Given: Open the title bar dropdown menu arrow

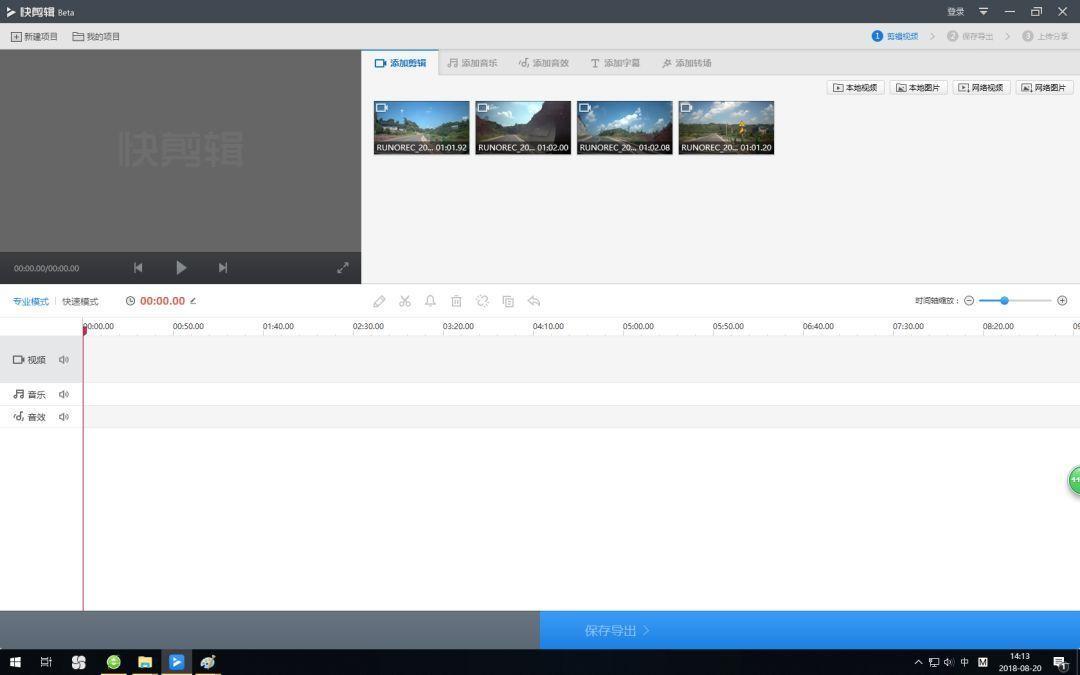Looking at the screenshot, I should click(983, 12).
